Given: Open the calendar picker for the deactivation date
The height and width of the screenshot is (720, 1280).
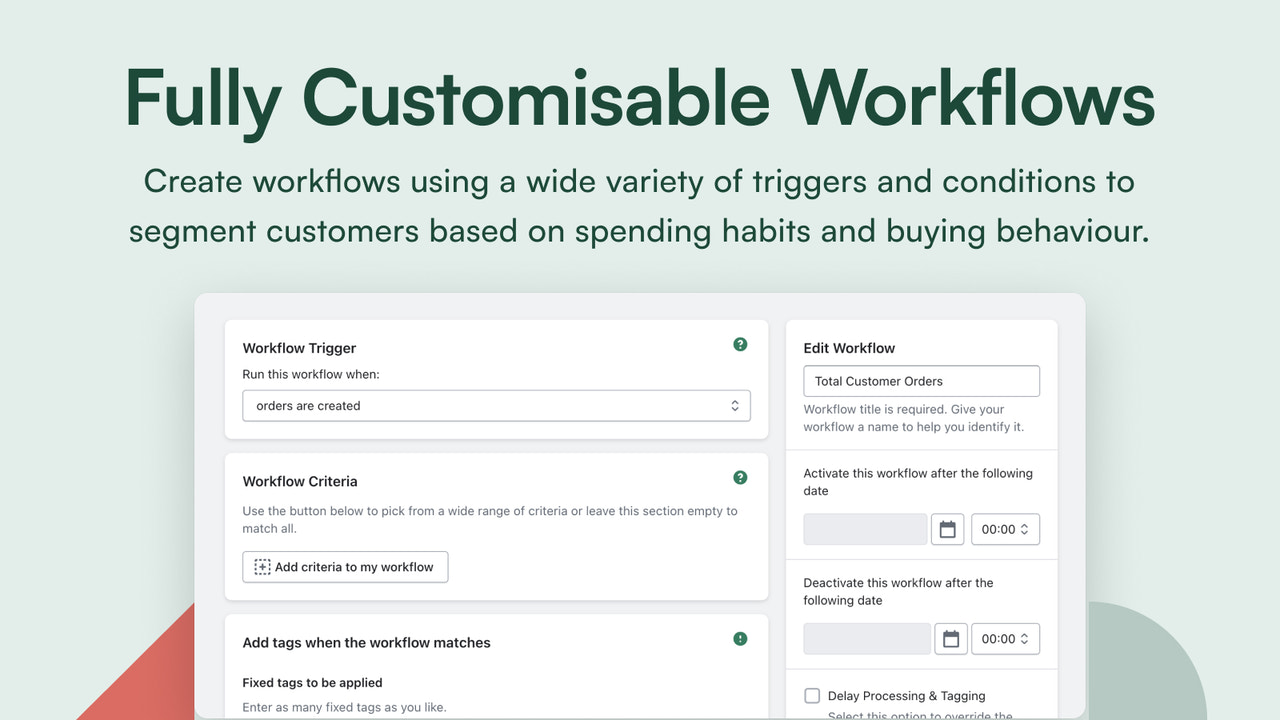Looking at the screenshot, I should click(950, 638).
